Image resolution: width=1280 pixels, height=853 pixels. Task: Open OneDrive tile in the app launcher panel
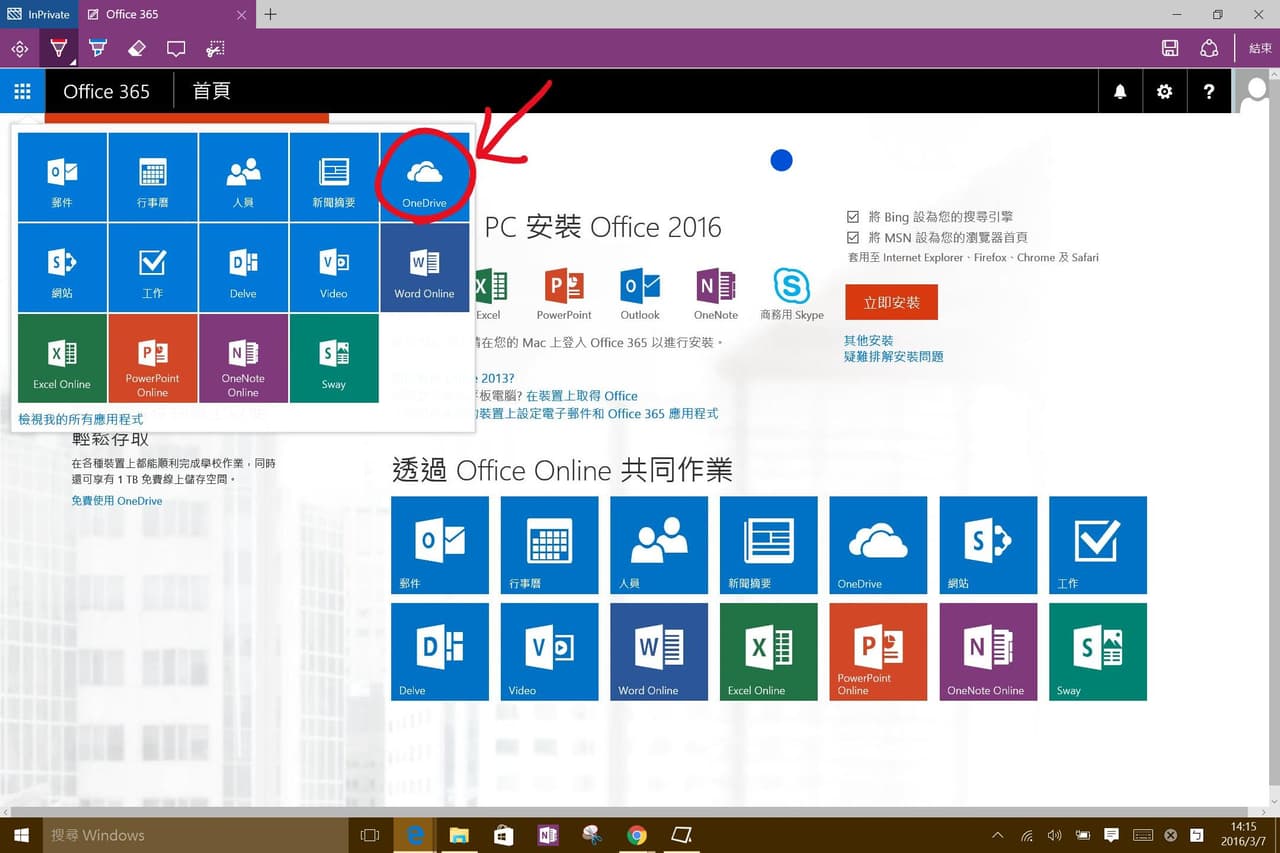[424, 177]
